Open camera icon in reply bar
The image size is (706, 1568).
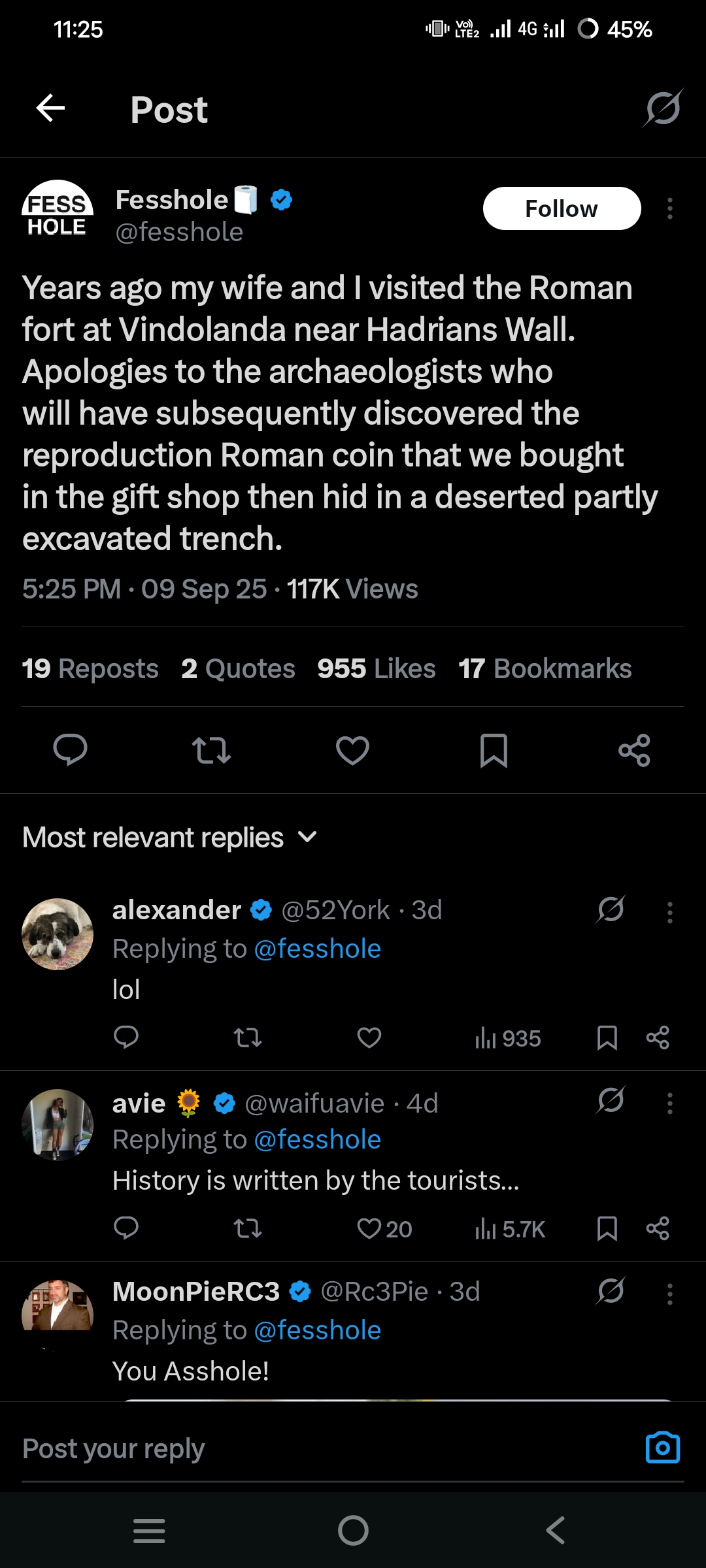tap(662, 1448)
